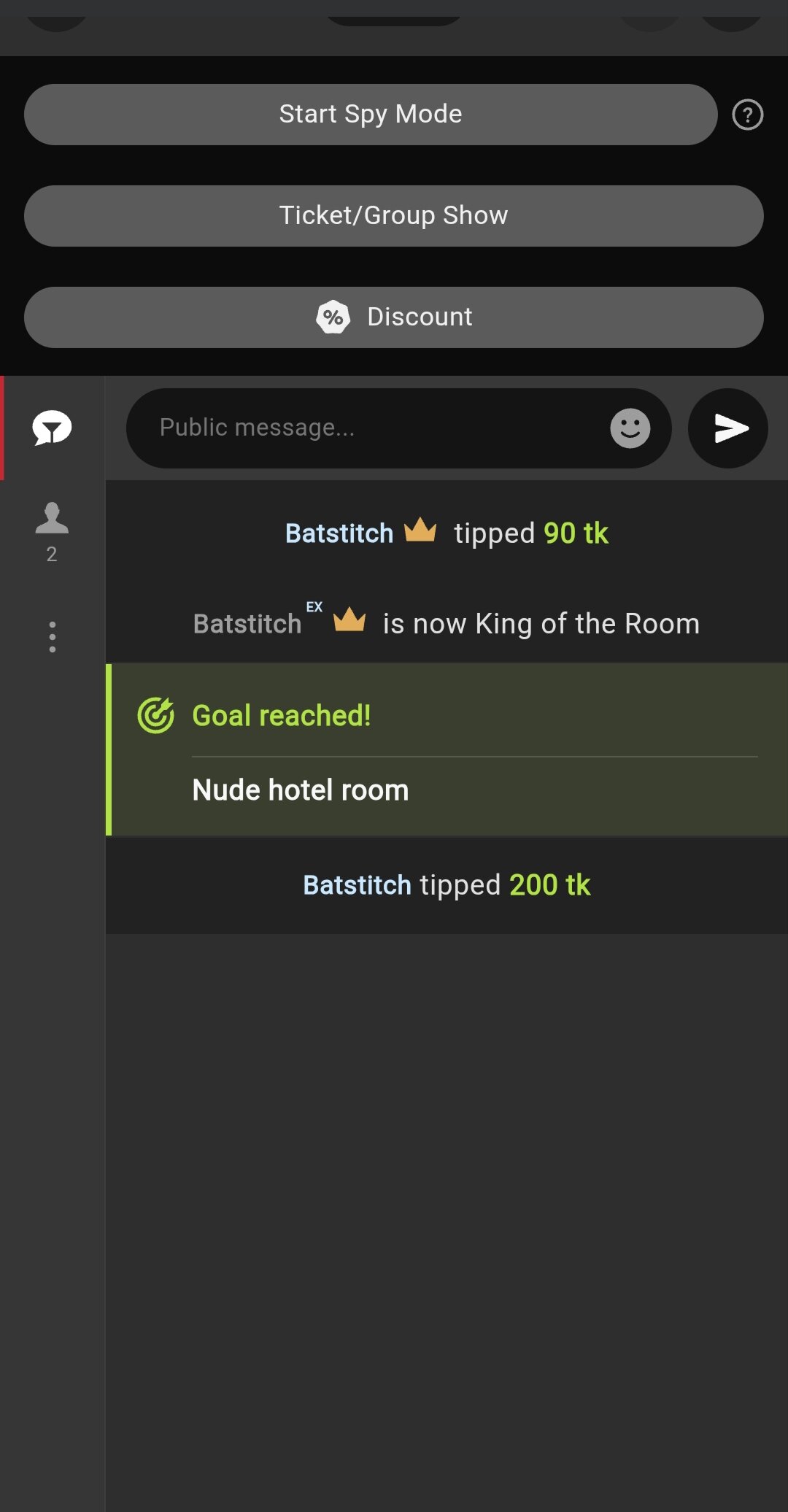Viewport: 788px width, 1512px height.
Task: Click the help question mark icon
Action: coord(747,115)
